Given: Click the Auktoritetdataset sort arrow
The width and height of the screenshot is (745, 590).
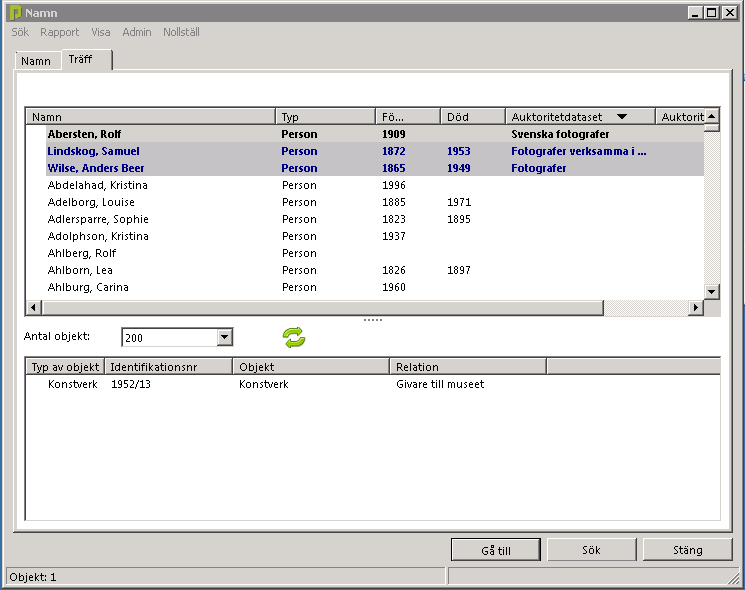Looking at the screenshot, I should (621, 116).
